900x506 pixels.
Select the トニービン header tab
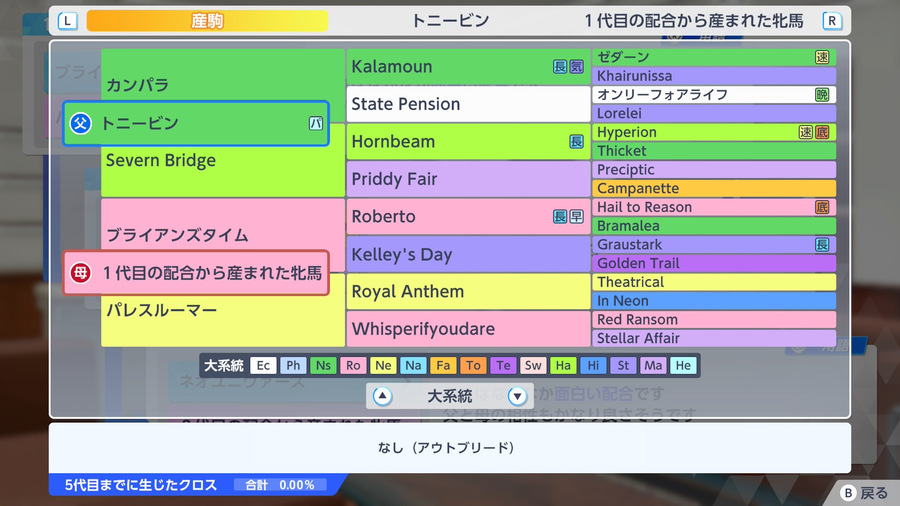point(451,21)
